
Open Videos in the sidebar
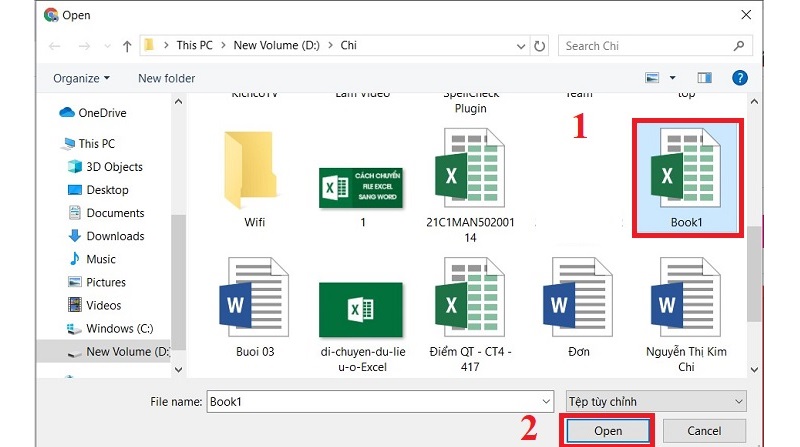94,305
